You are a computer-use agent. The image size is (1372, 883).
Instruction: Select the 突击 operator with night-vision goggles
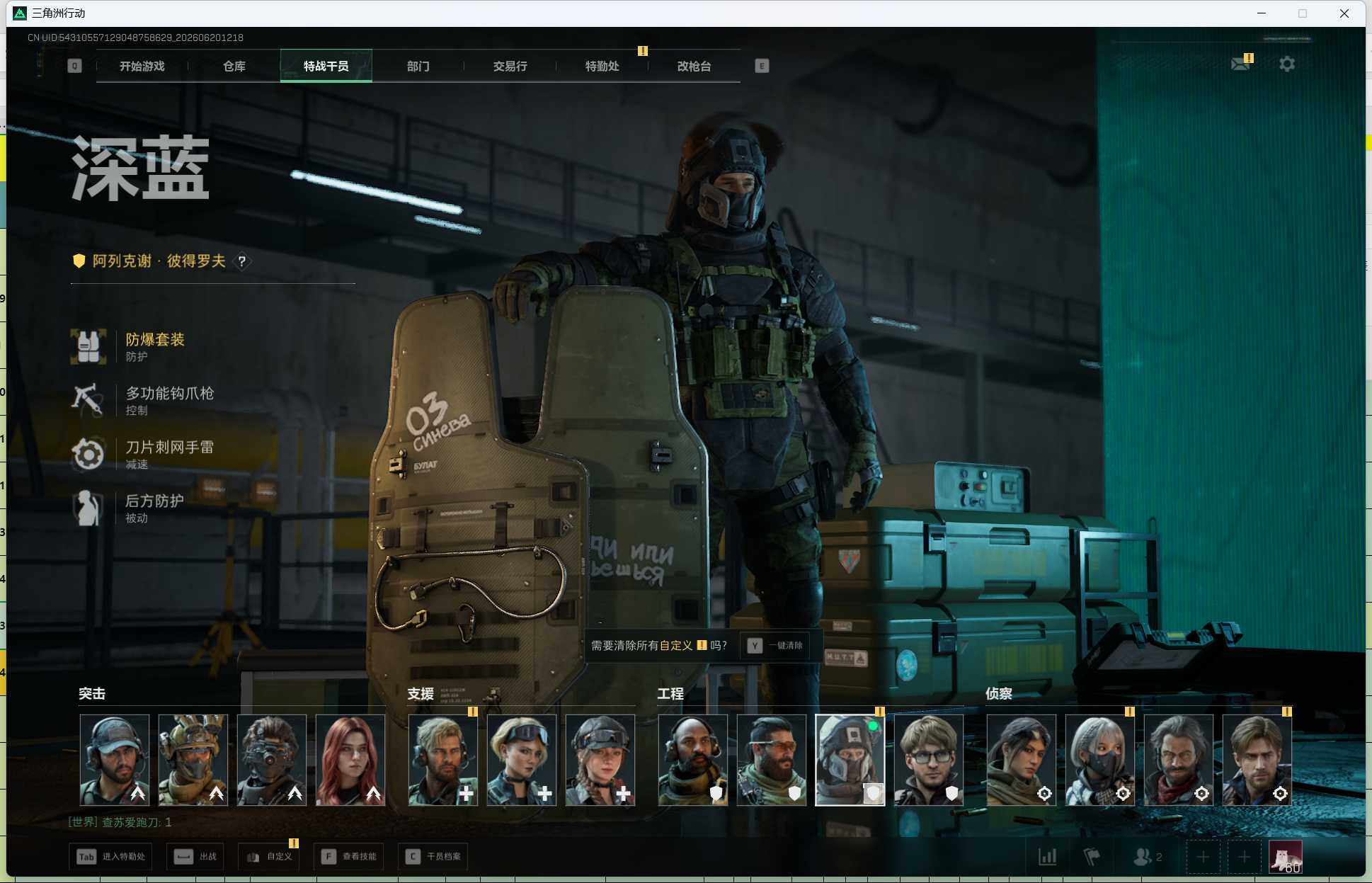tap(272, 760)
